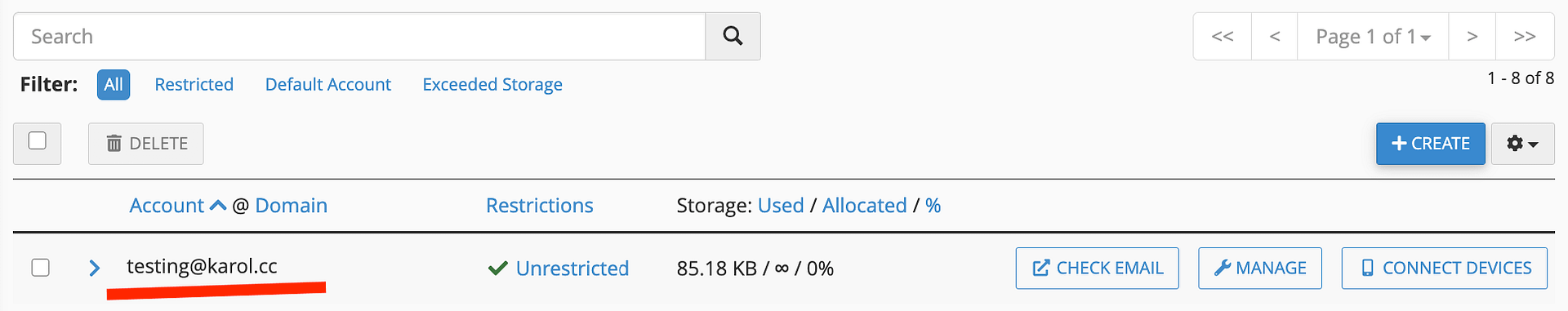
Task: Open the gear settings dropdown
Action: 1522,144
